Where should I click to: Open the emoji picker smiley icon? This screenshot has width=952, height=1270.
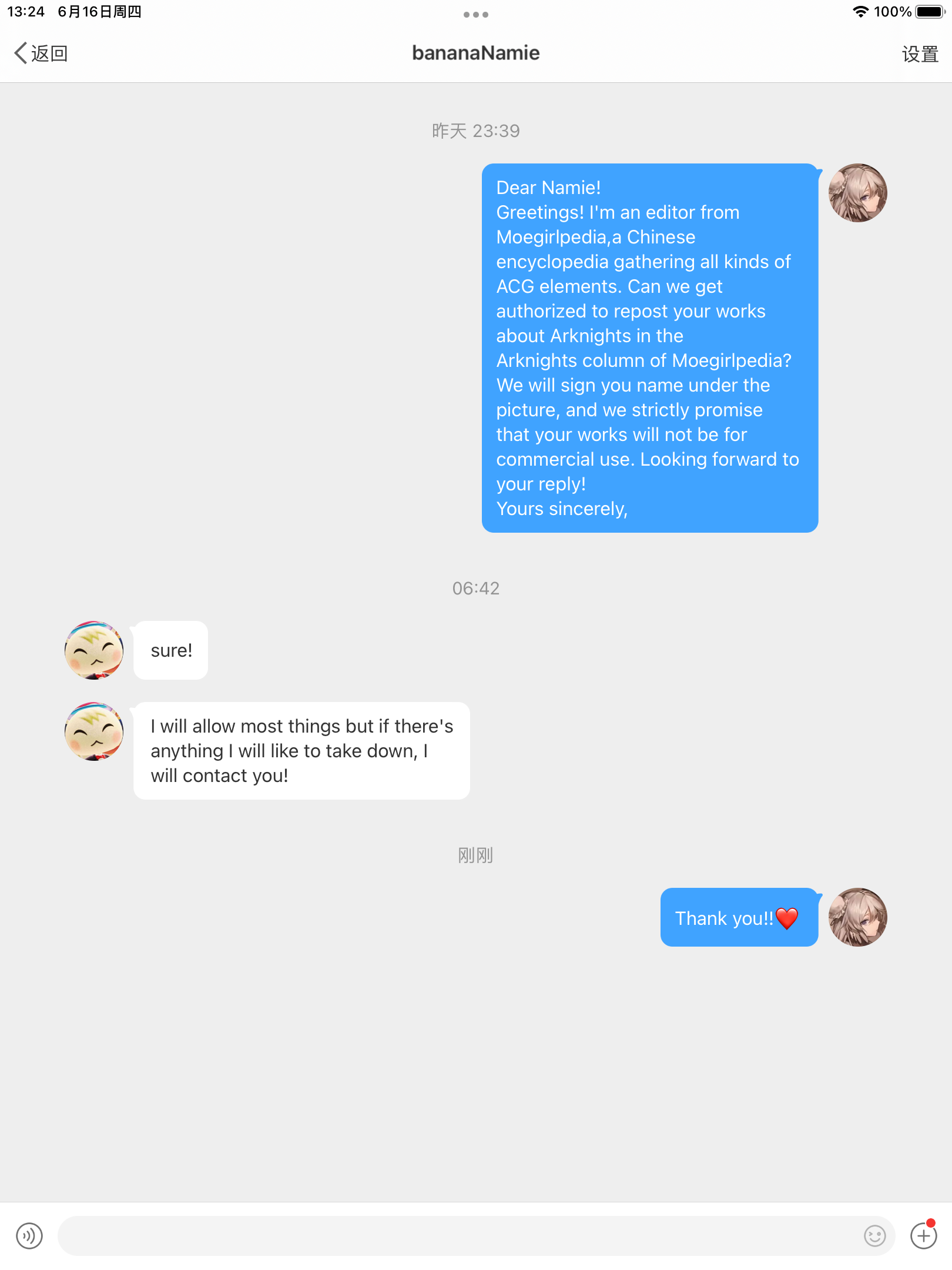[x=874, y=1236]
